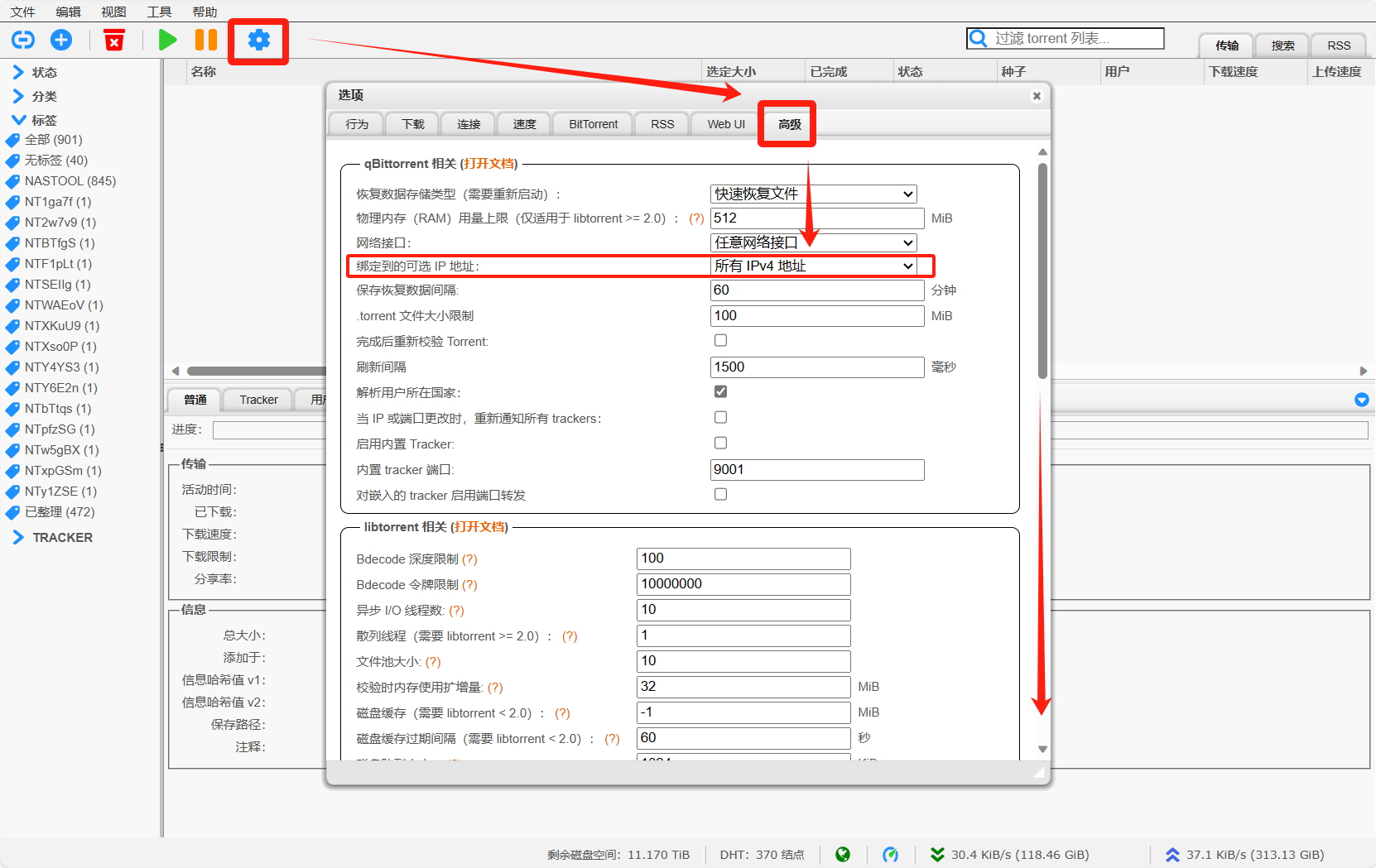Click the refresh interval input field
Image resolution: width=1376 pixels, height=868 pixels.
pos(816,367)
